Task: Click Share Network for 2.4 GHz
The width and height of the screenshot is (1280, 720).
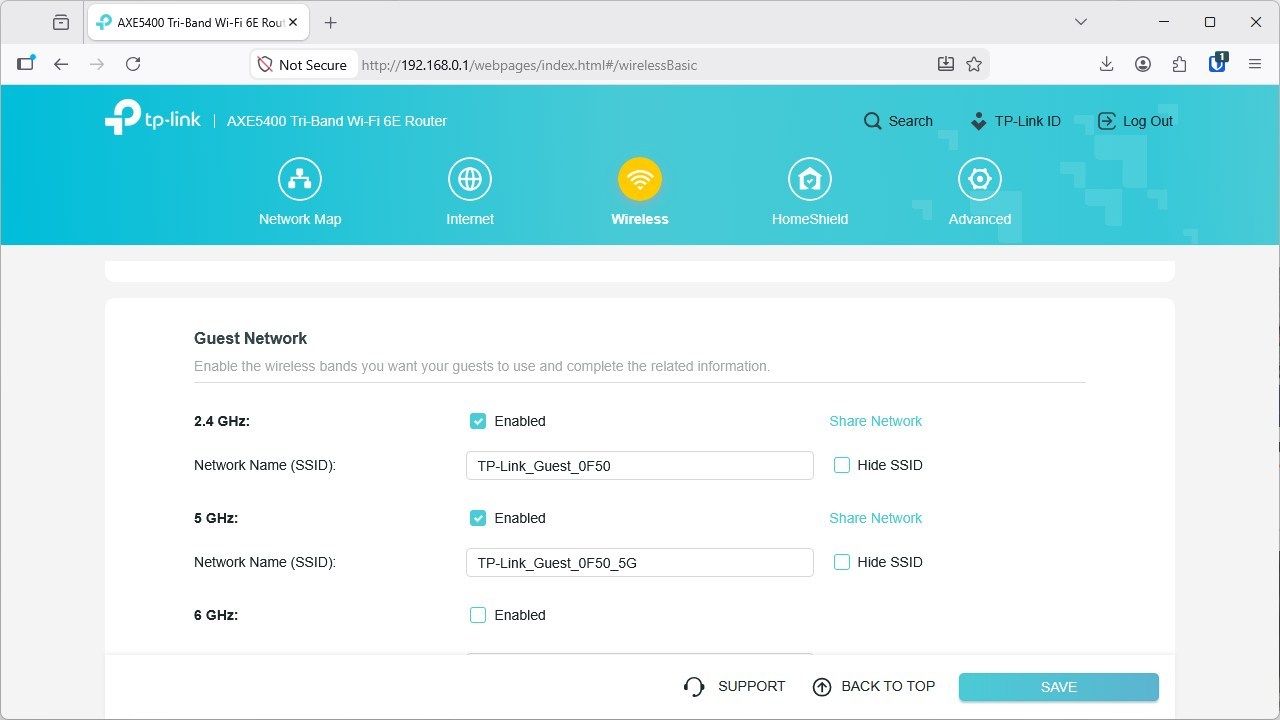Action: click(876, 421)
